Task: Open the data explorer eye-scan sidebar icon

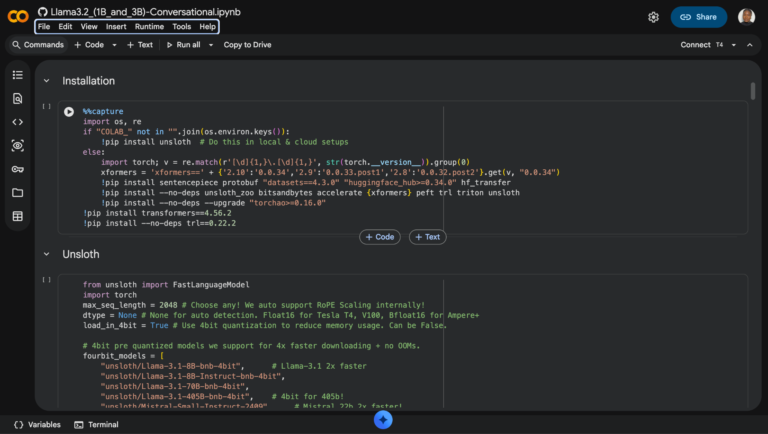Action: [x=18, y=145]
